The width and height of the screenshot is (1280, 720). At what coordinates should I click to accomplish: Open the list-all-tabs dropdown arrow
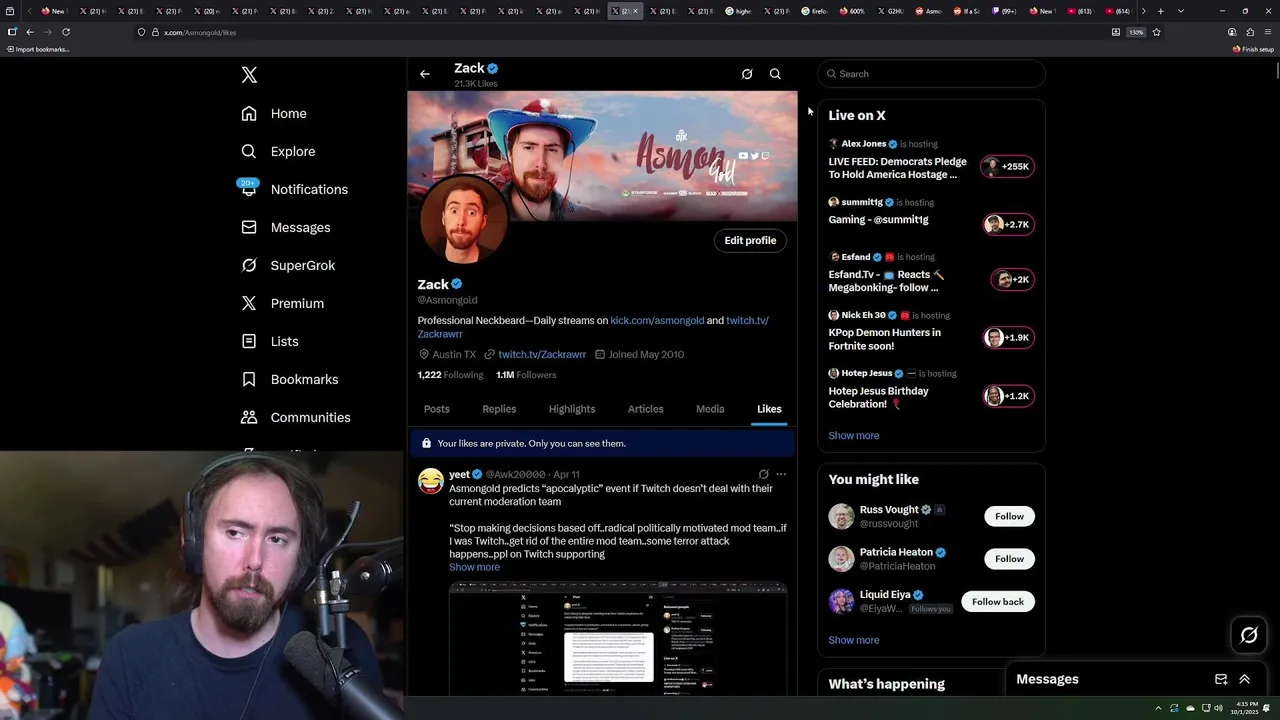1181,11
